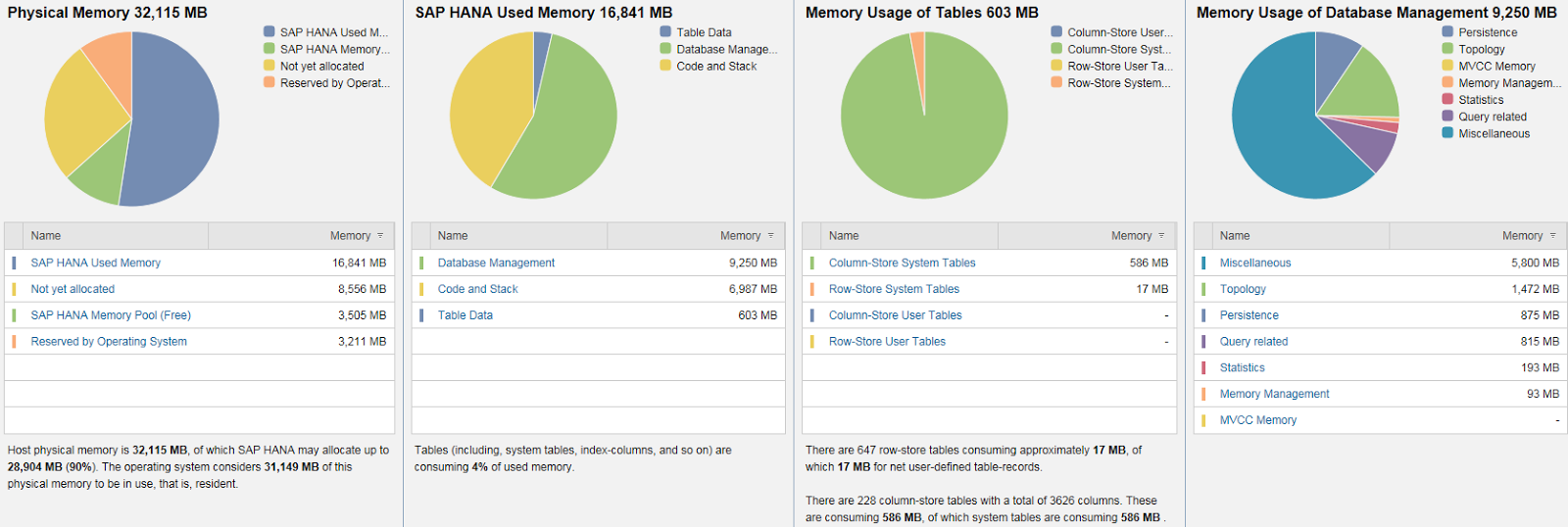The width and height of the screenshot is (1568, 527).
Task: Click the 16,841 MB memory value
Action: (359, 263)
